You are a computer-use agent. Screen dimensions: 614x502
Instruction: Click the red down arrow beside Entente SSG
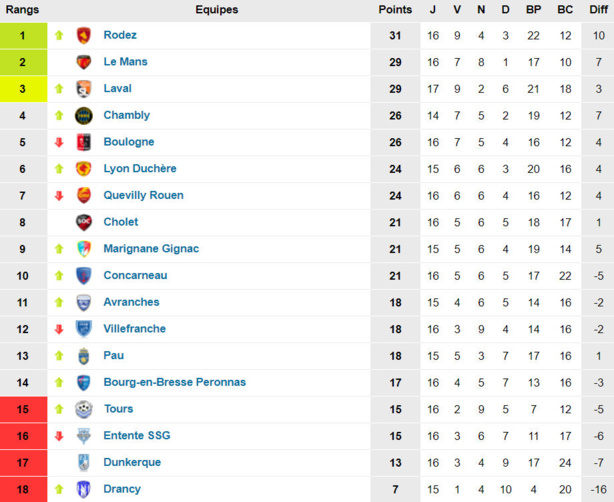coord(59,436)
